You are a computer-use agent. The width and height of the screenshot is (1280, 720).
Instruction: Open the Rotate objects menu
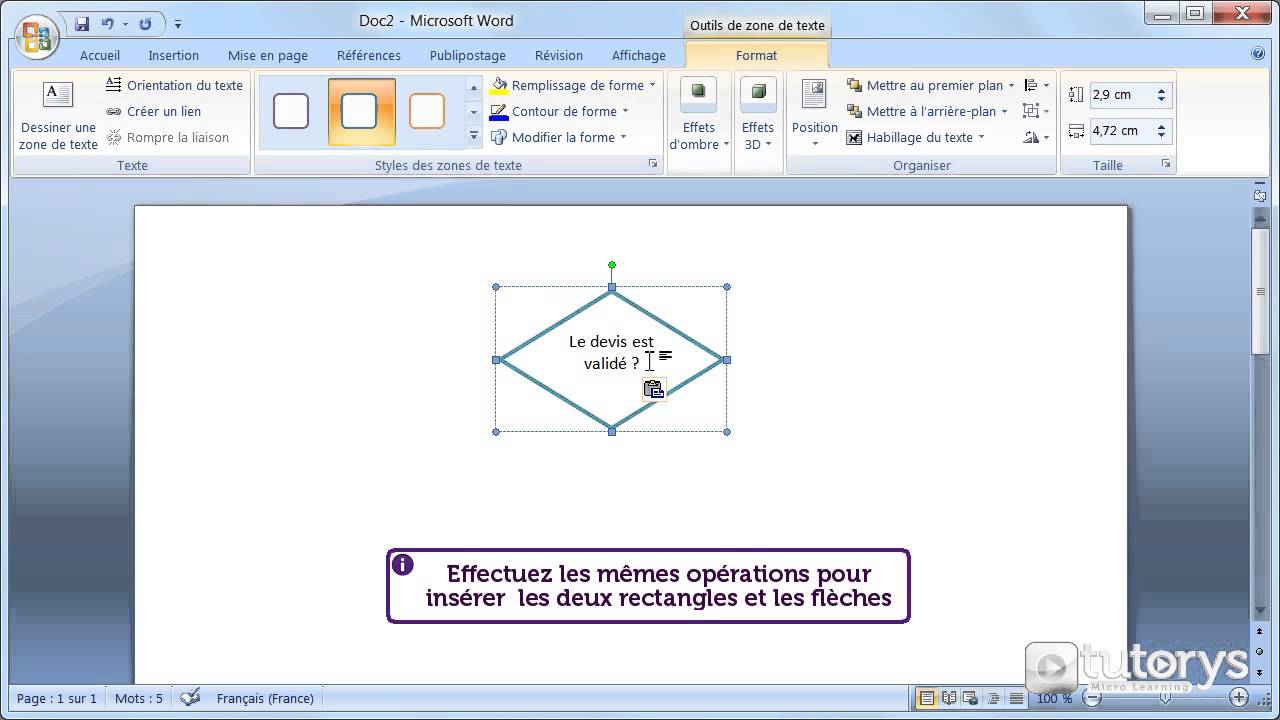(1036, 137)
